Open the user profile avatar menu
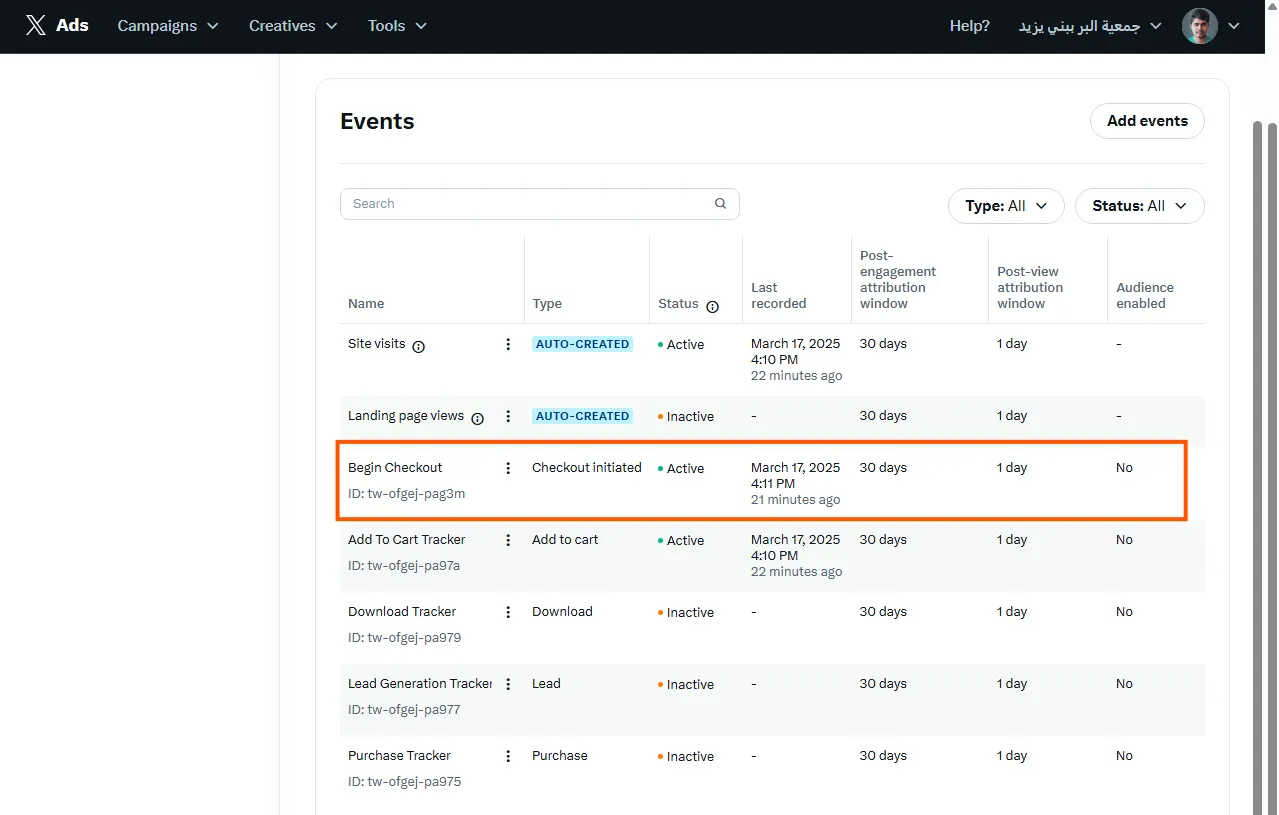The width and height of the screenshot is (1279, 815). coord(1199,26)
